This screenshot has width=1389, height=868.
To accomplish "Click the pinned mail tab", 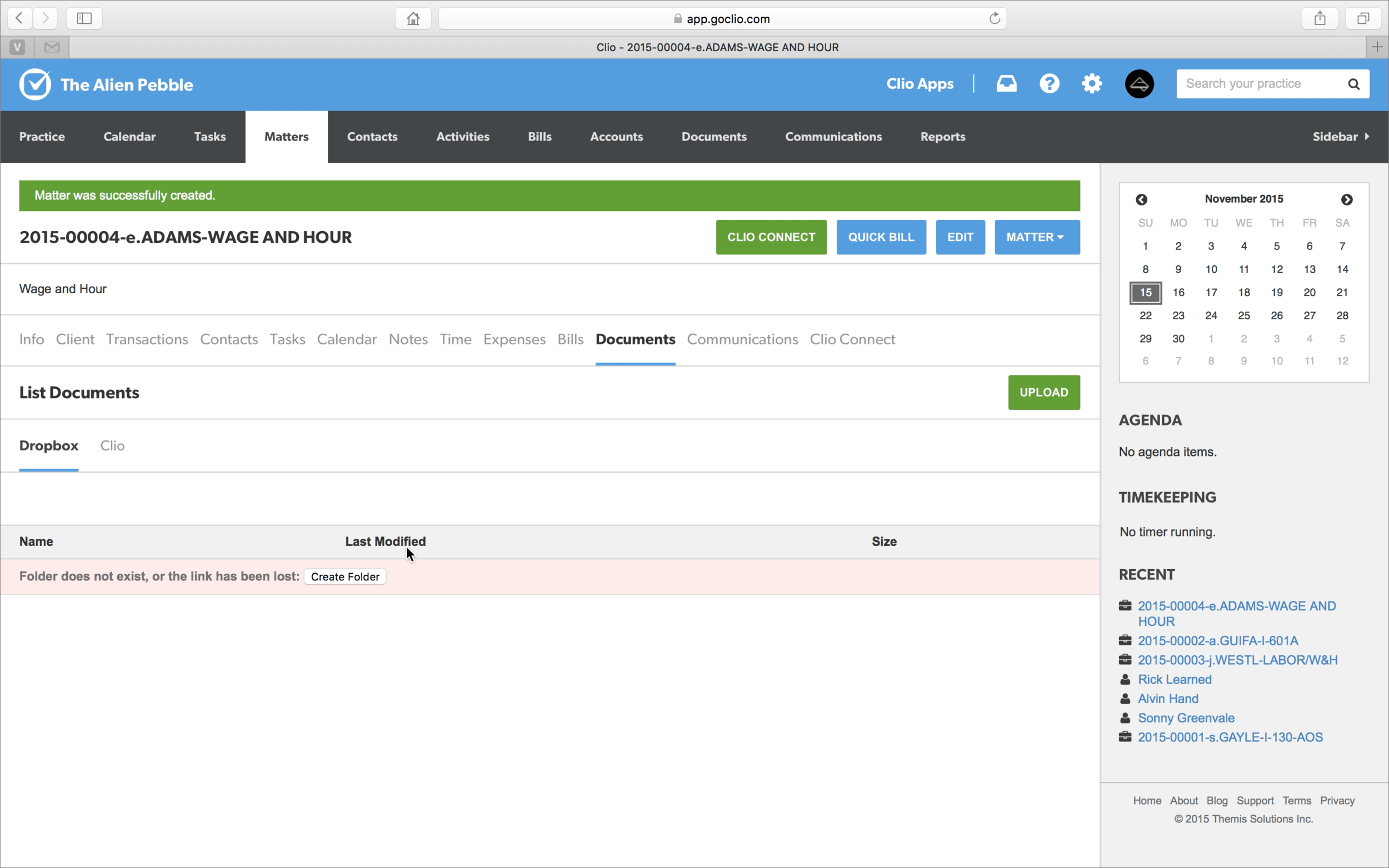I will [x=52, y=47].
